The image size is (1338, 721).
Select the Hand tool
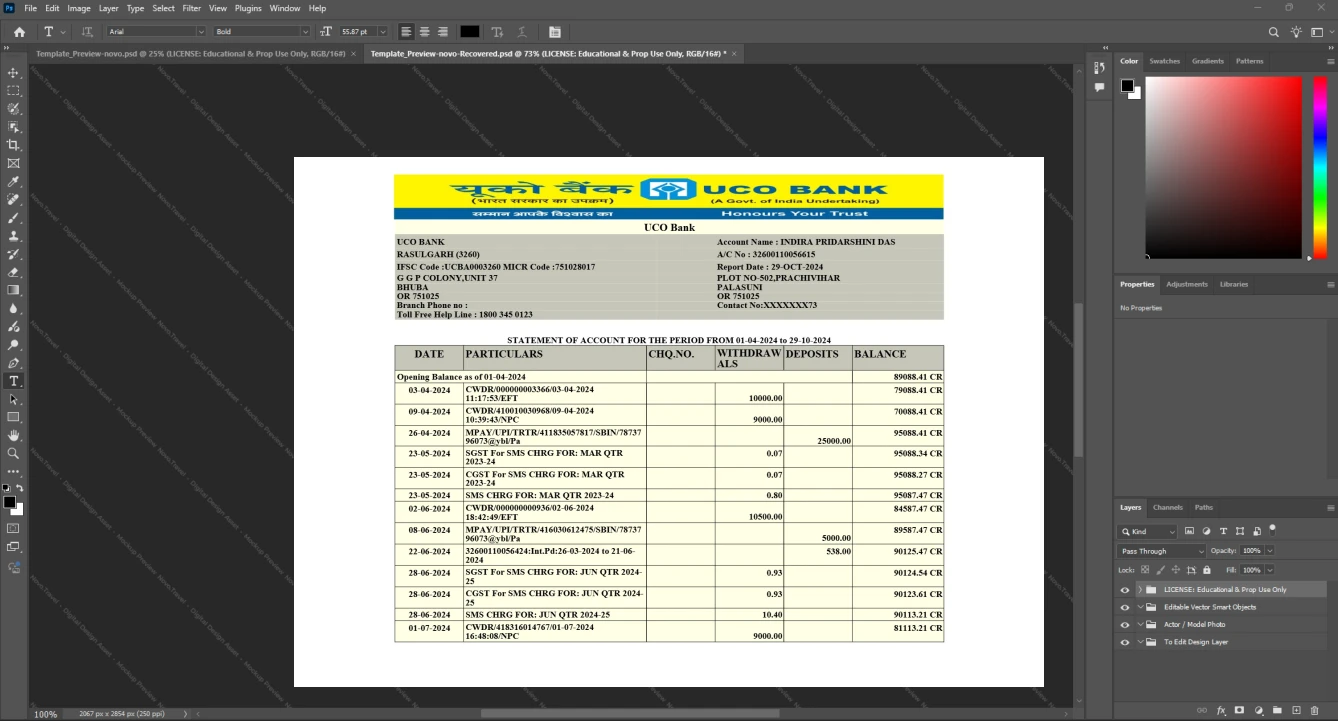click(x=13, y=436)
